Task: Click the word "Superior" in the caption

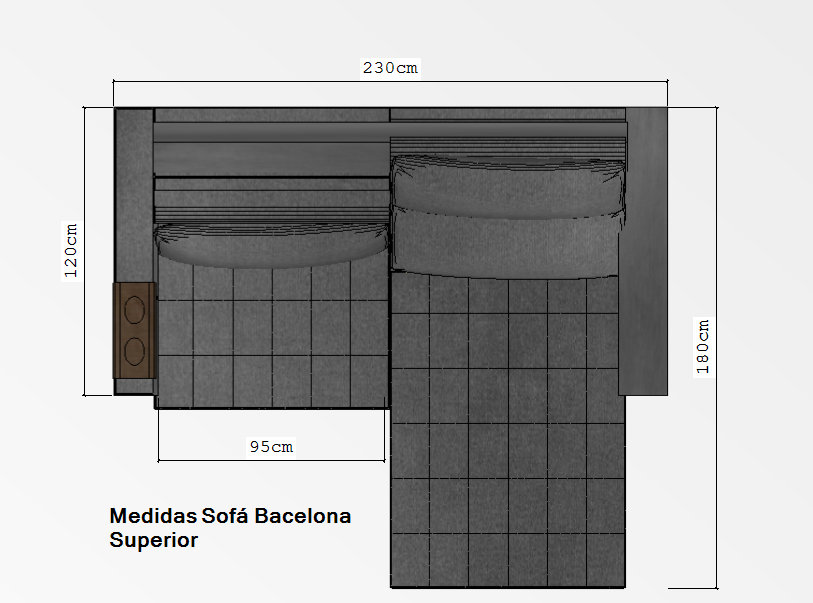Action: click(x=153, y=541)
